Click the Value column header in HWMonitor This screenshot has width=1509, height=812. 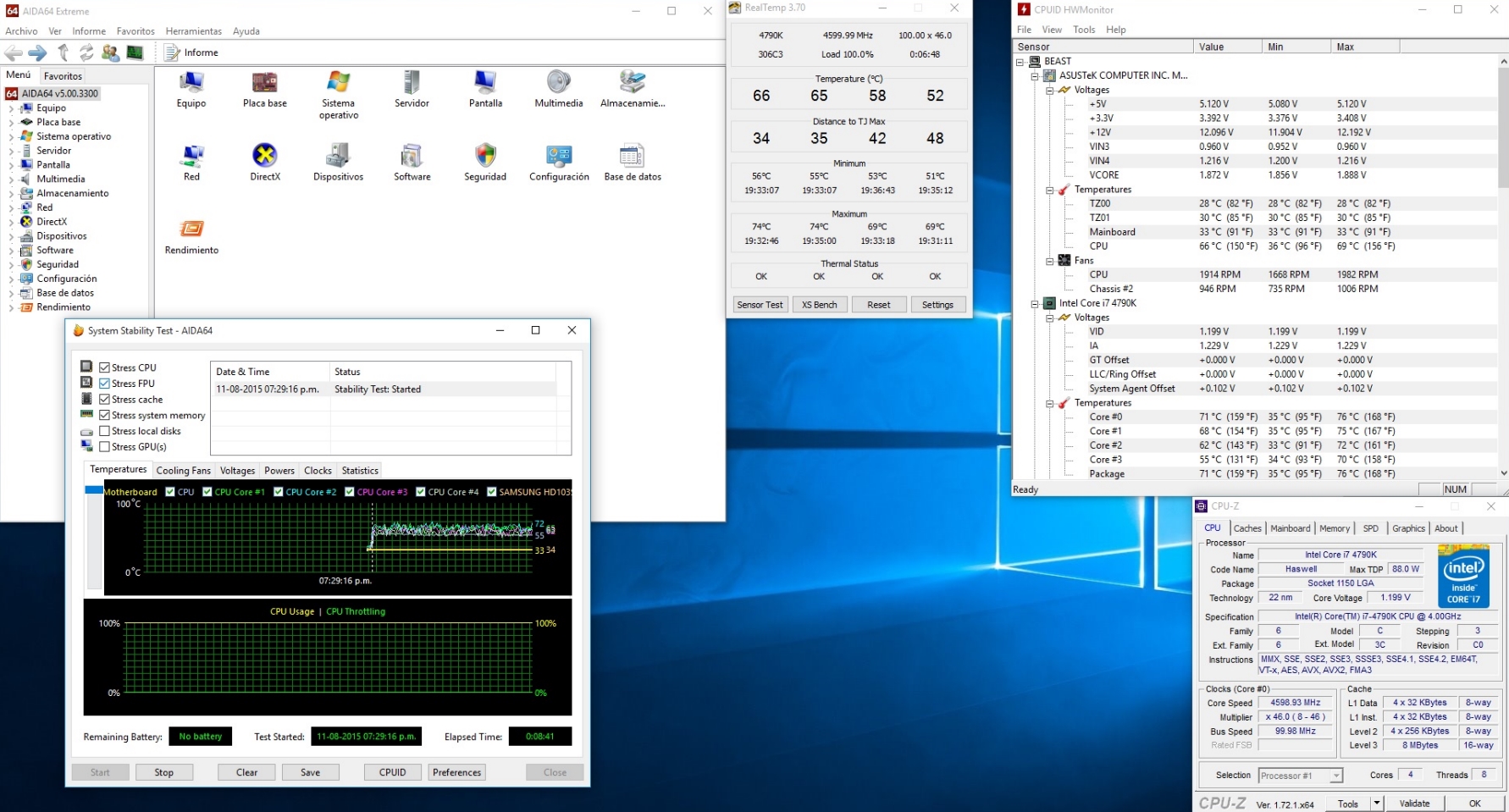point(1227,47)
